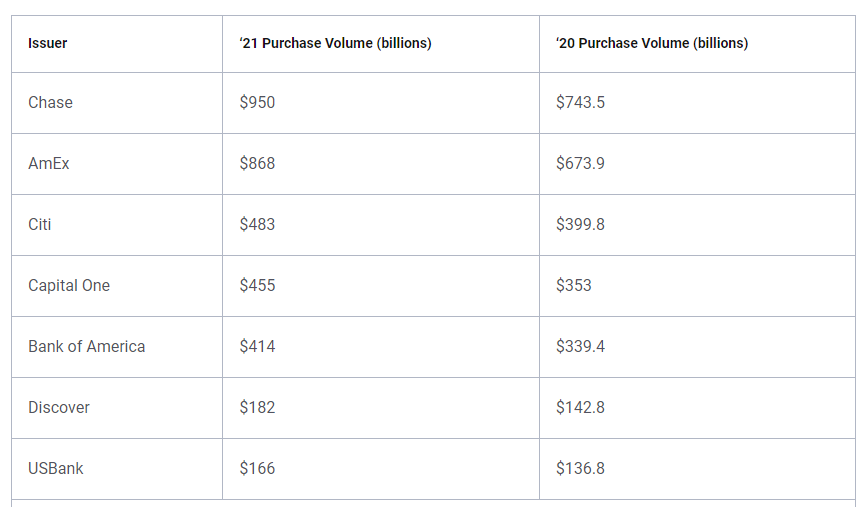
Task: Click the Bank of America cell
Action: (87, 346)
